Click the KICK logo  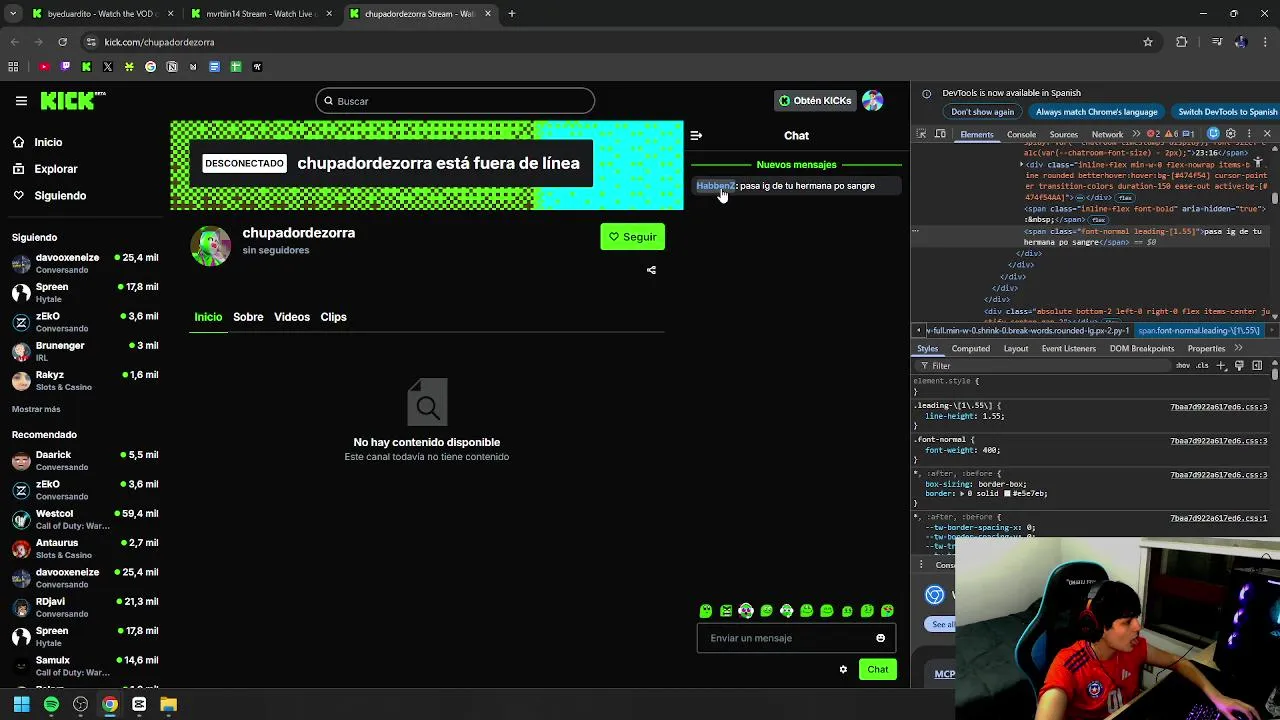tap(72, 101)
